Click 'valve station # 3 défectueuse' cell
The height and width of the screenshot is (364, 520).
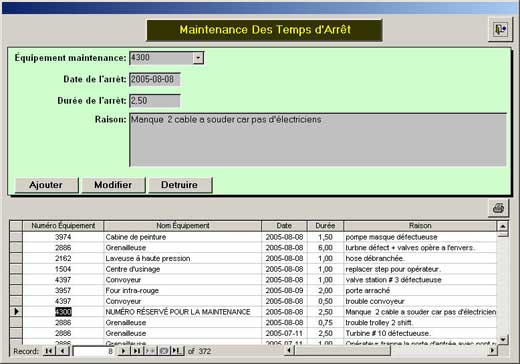[420, 280]
